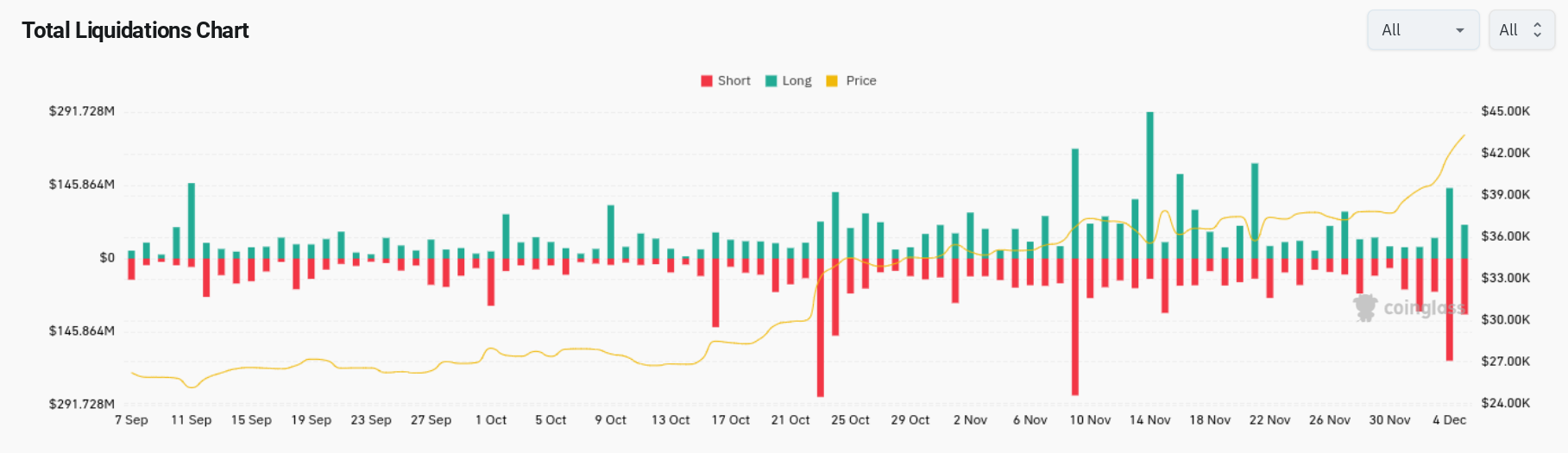Image resolution: width=1568 pixels, height=453 pixels.
Task: Open the first All dropdown
Action: coord(1422,30)
